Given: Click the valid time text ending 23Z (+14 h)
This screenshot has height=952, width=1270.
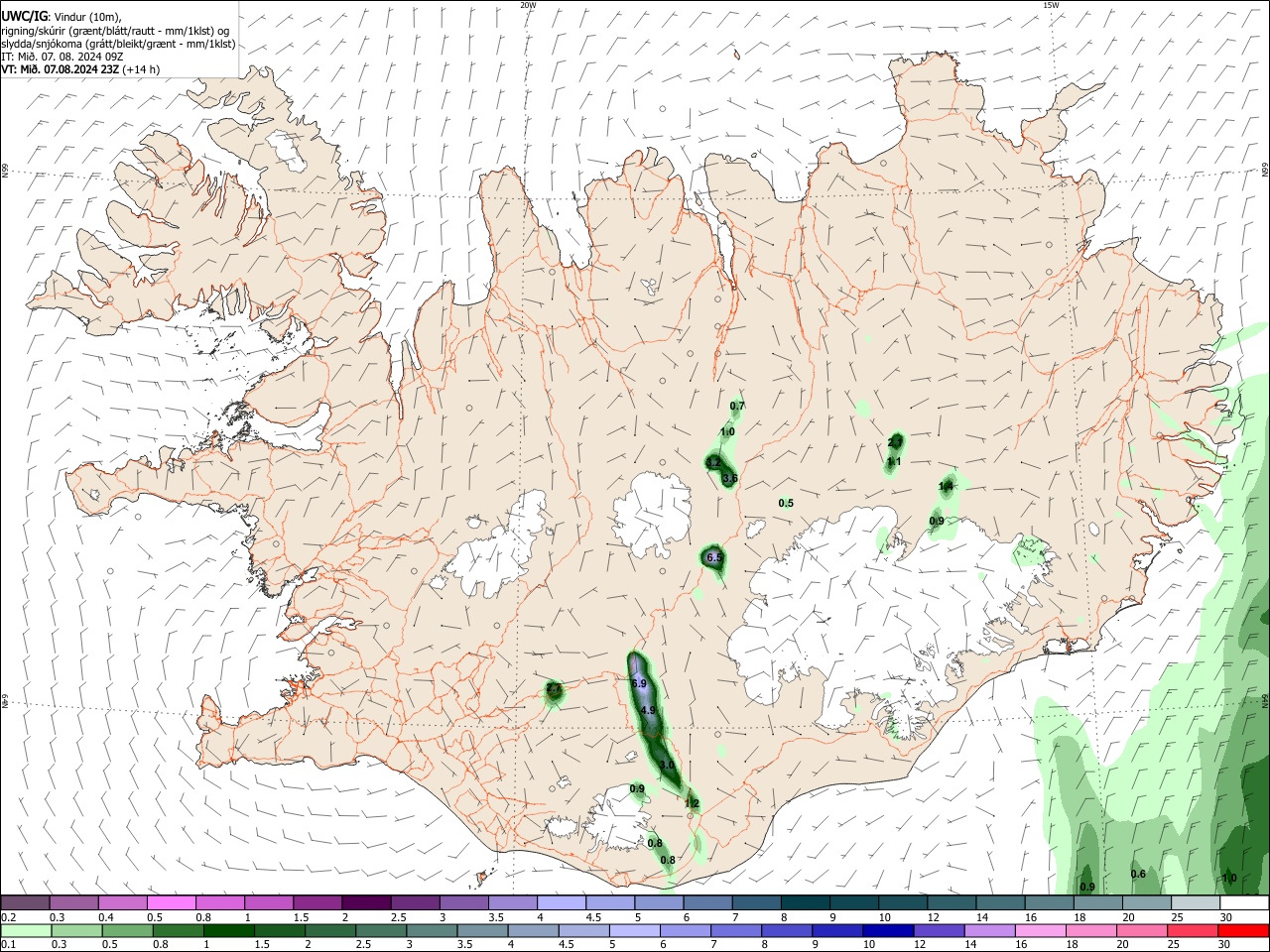Looking at the screenshot, I should (x=79, y=69).
